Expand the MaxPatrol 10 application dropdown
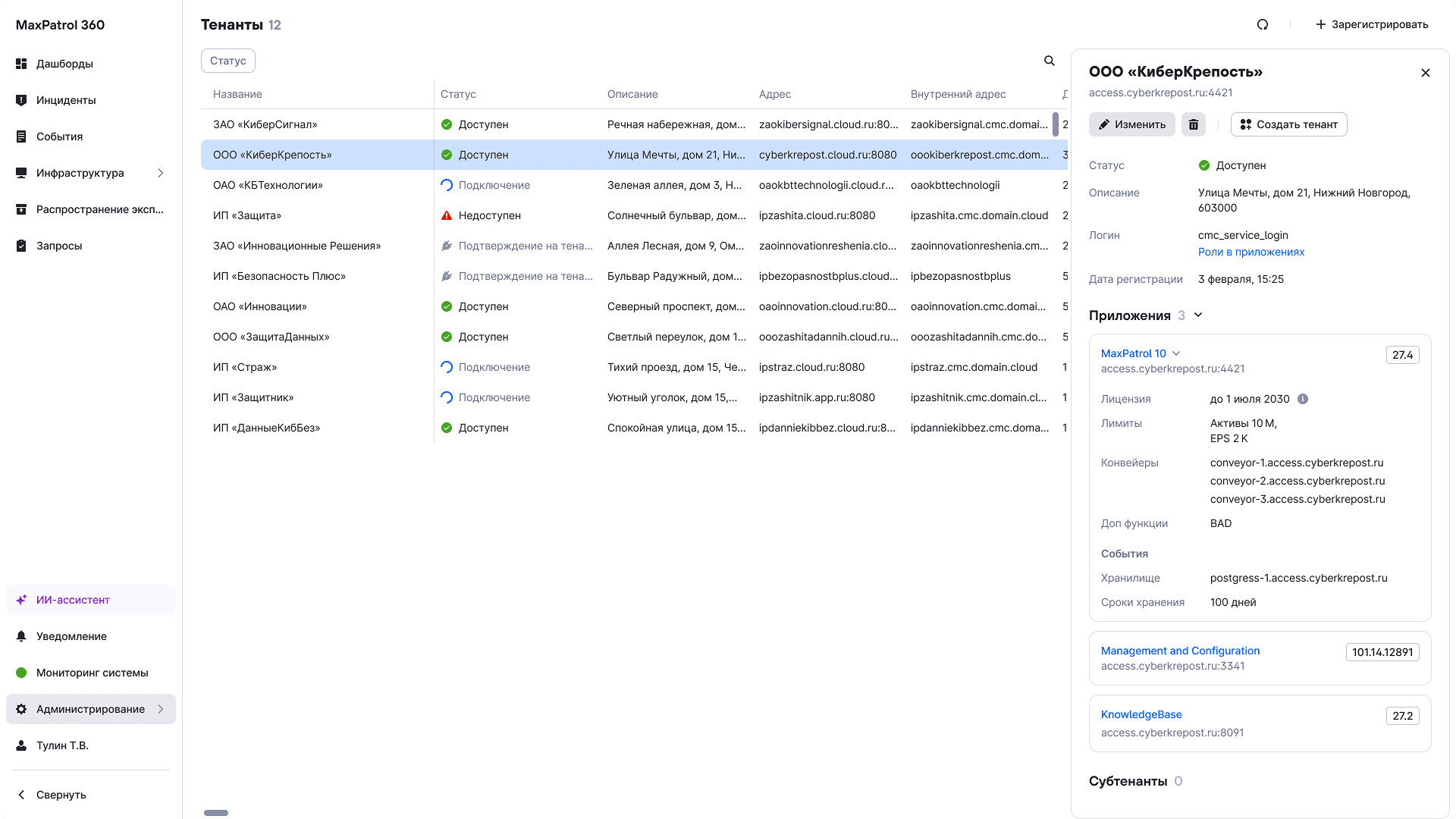This screenshot has height=819, width=1456. point(1176,353)
